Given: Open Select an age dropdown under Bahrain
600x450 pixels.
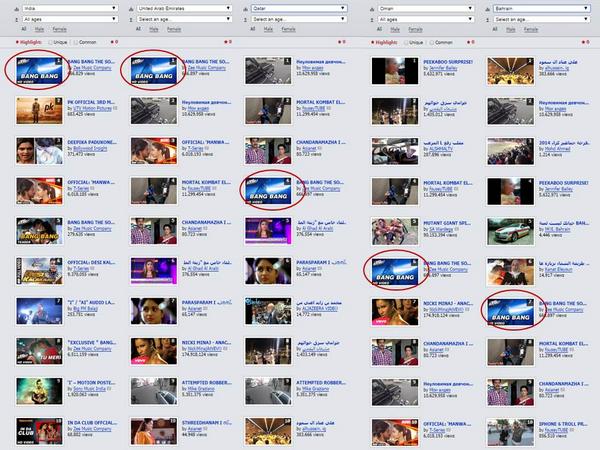Looking at the screenshot, I should [541, 19].
